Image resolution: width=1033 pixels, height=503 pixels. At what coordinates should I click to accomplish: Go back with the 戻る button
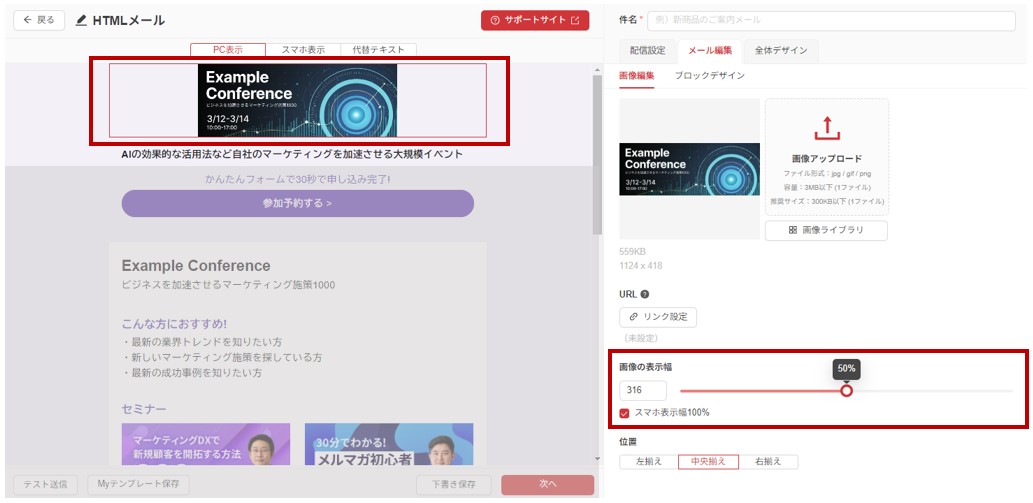click(x=39, y=20)
